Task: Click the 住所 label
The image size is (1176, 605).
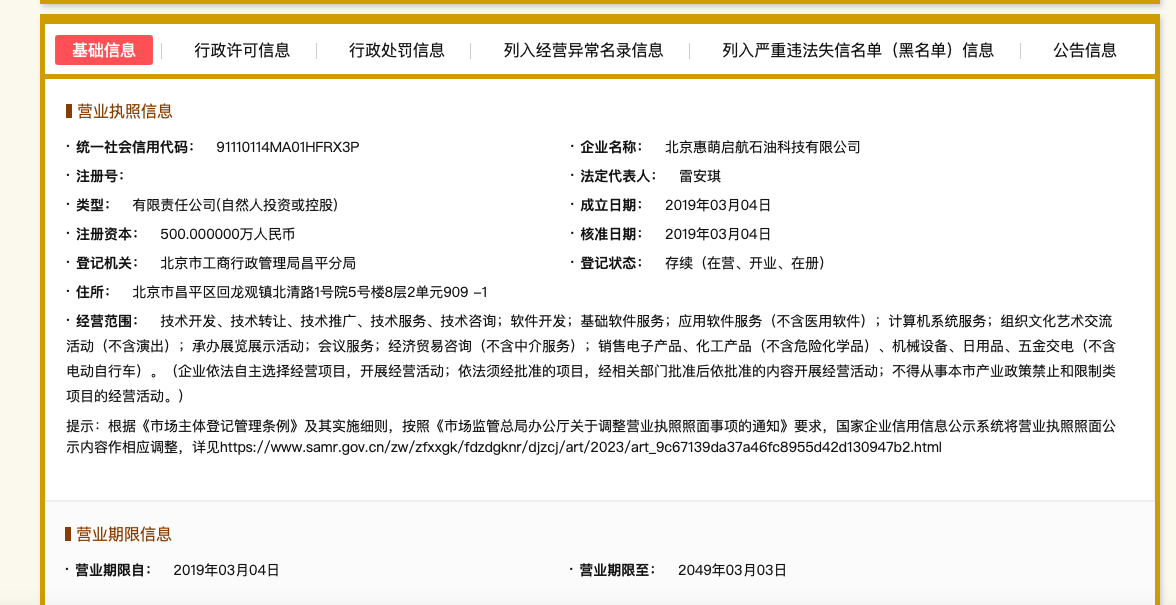Action: point(94,292)
